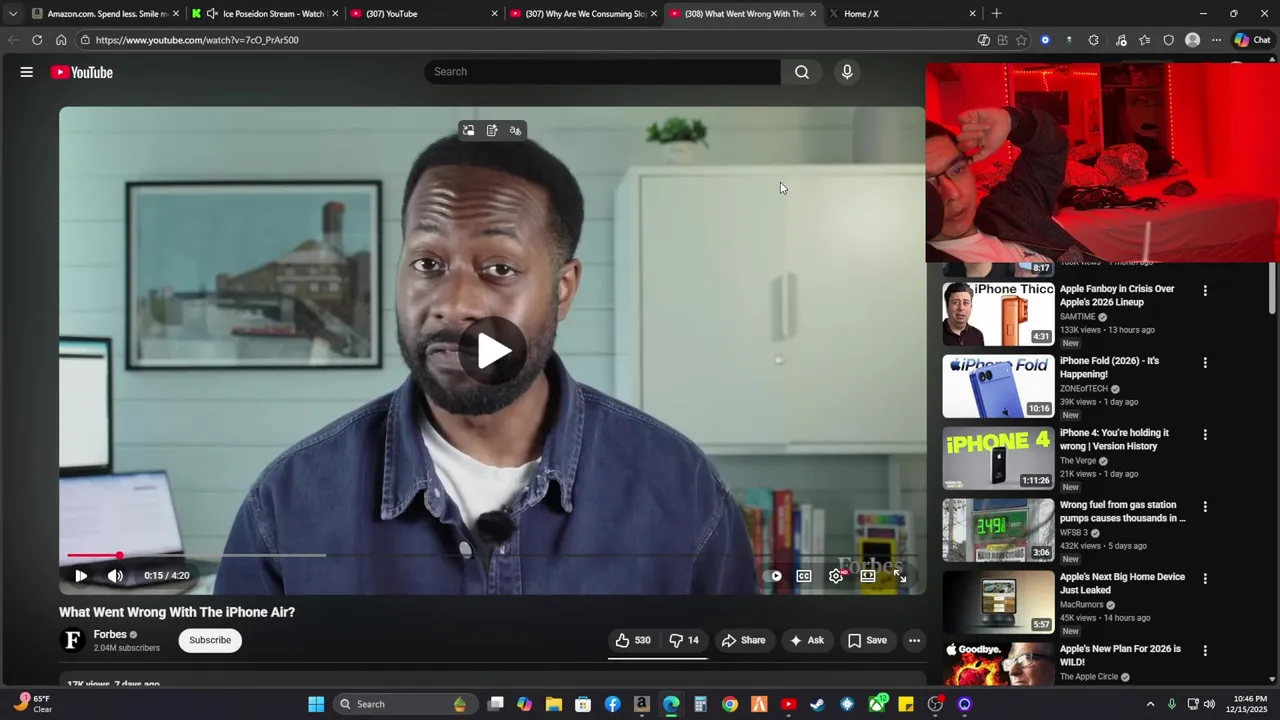The image size is (1280, 720).
Task: Open the browser tab search dropdown
Action: (x=12, y=14)
